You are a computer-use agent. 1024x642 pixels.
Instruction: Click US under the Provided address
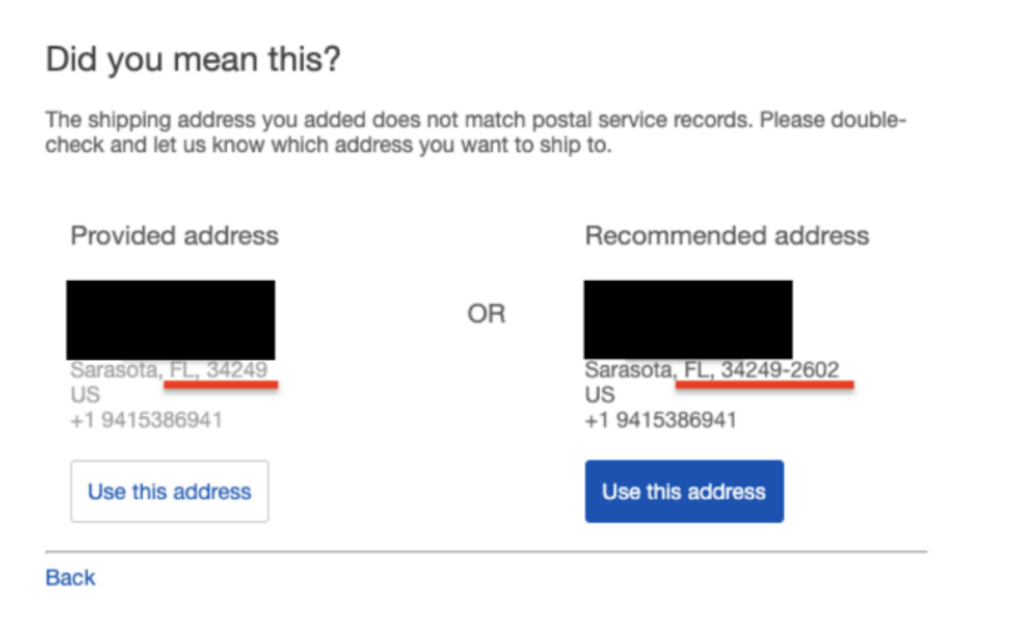tap(84, 395)
